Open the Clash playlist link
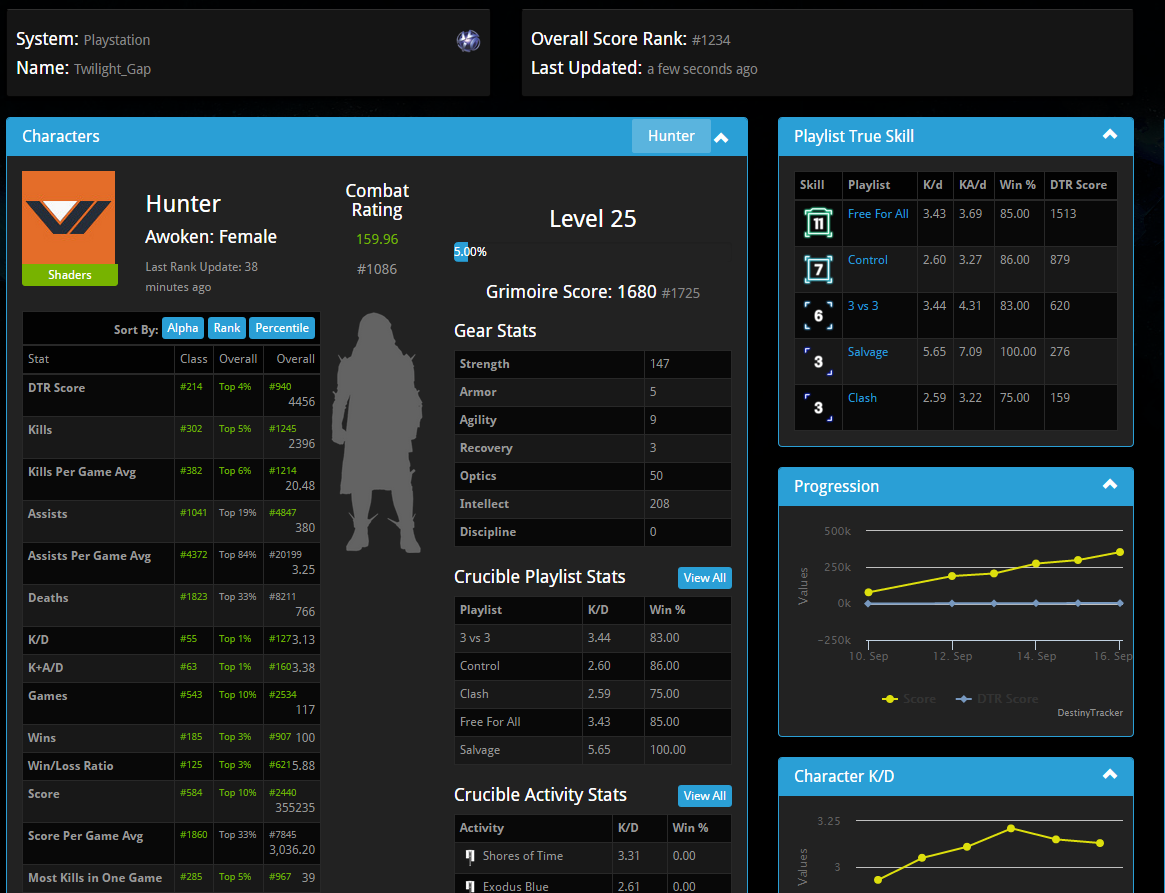This screenshot has height=893, width=1165. (x=862, y=398)
